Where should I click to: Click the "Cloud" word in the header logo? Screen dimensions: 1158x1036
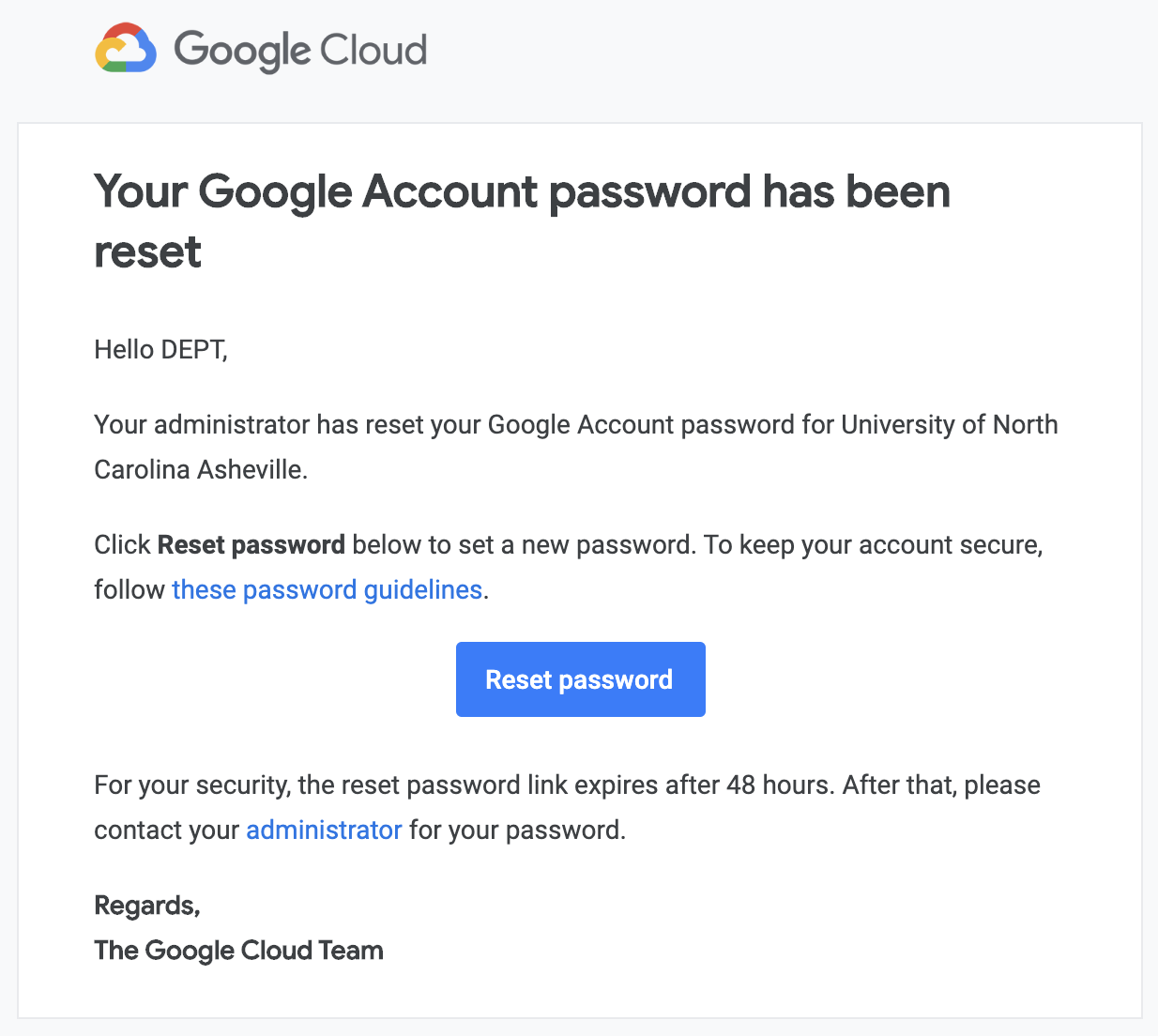coord(373,50)
